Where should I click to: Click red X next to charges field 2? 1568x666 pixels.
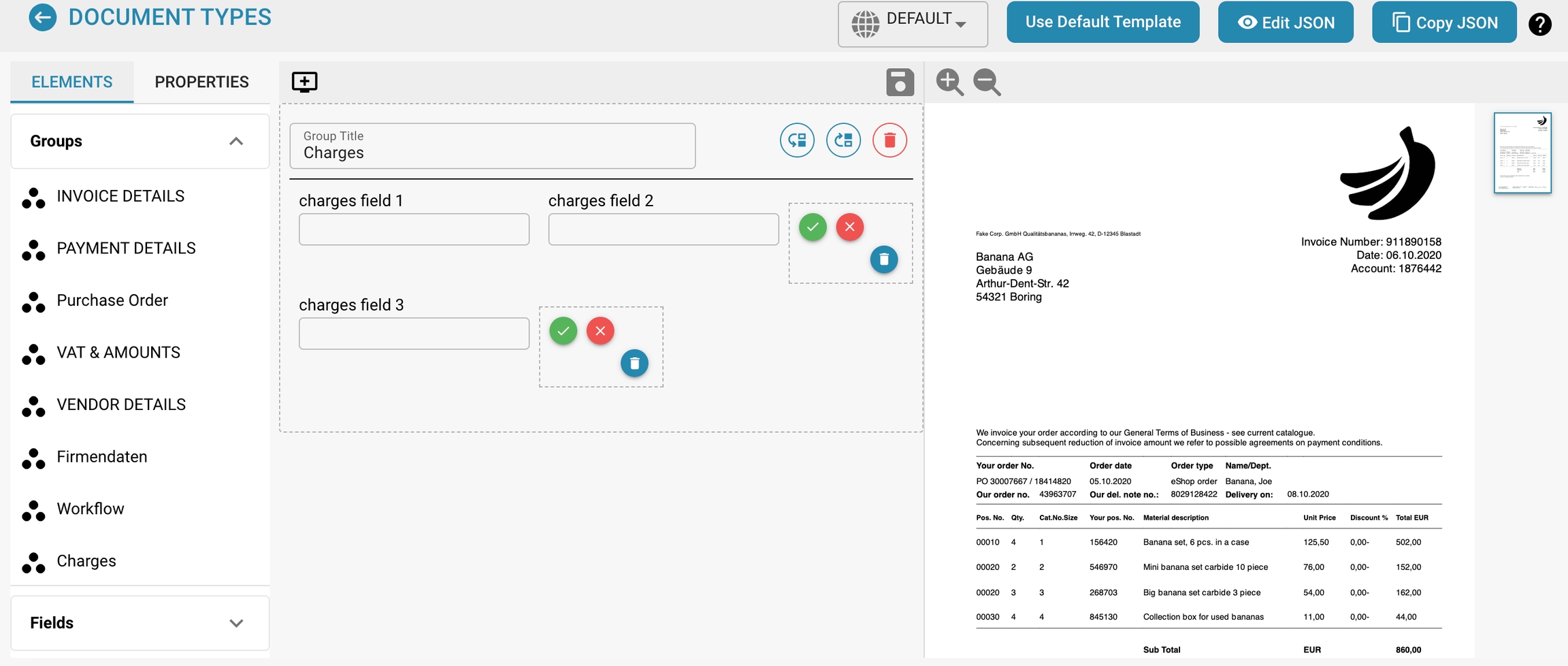(x=849, y=227)
